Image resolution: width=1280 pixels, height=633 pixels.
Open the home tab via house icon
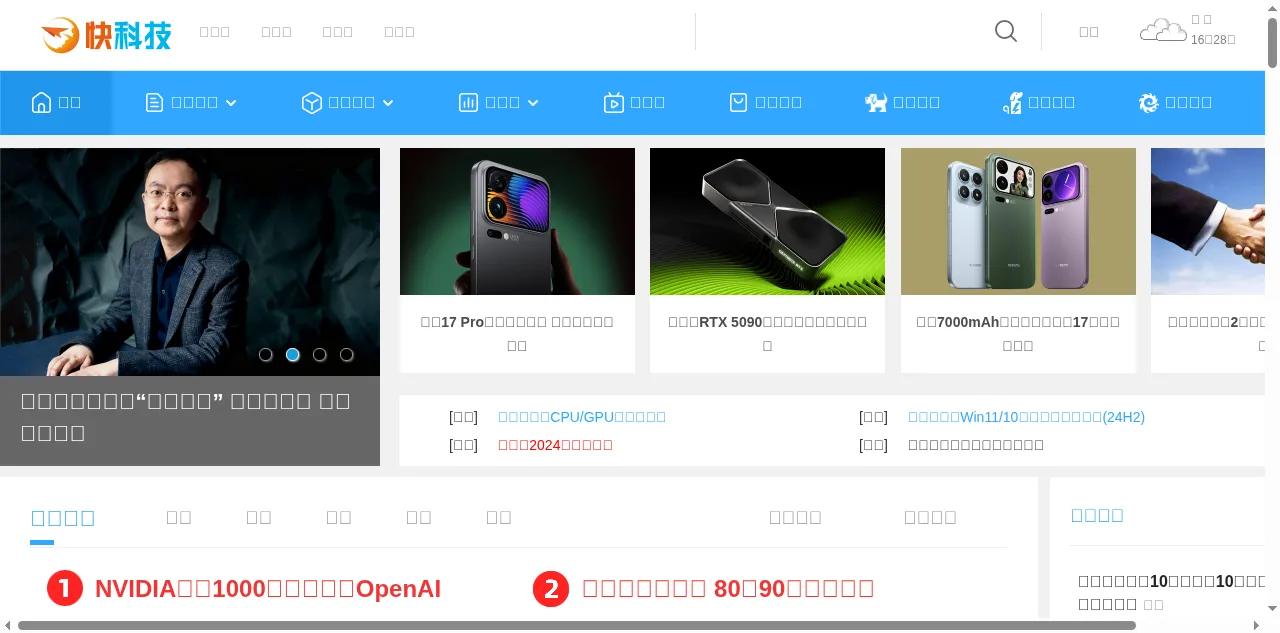click(x=41, y=102)
